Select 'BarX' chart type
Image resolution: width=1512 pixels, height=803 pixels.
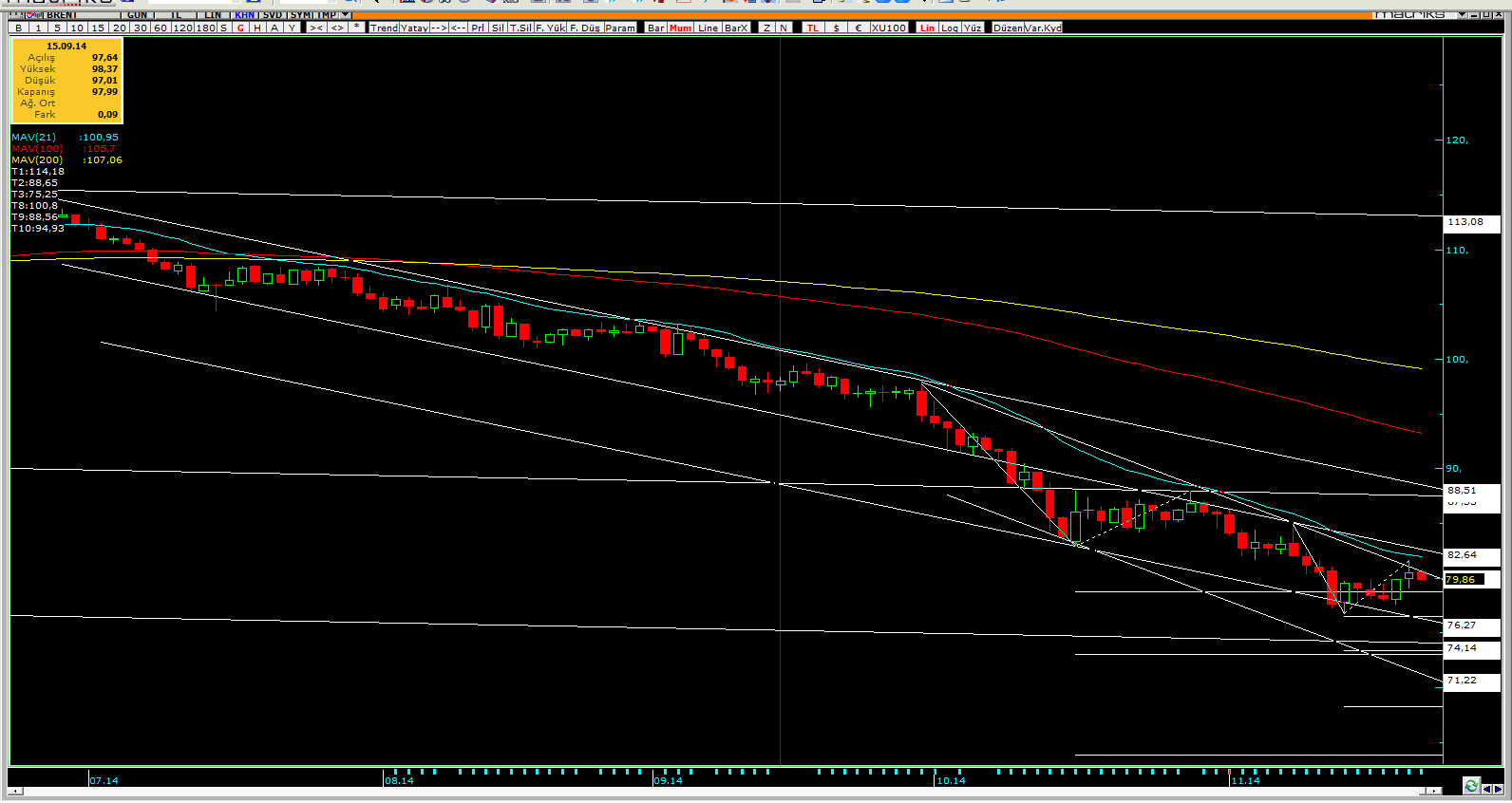[736, 28]
